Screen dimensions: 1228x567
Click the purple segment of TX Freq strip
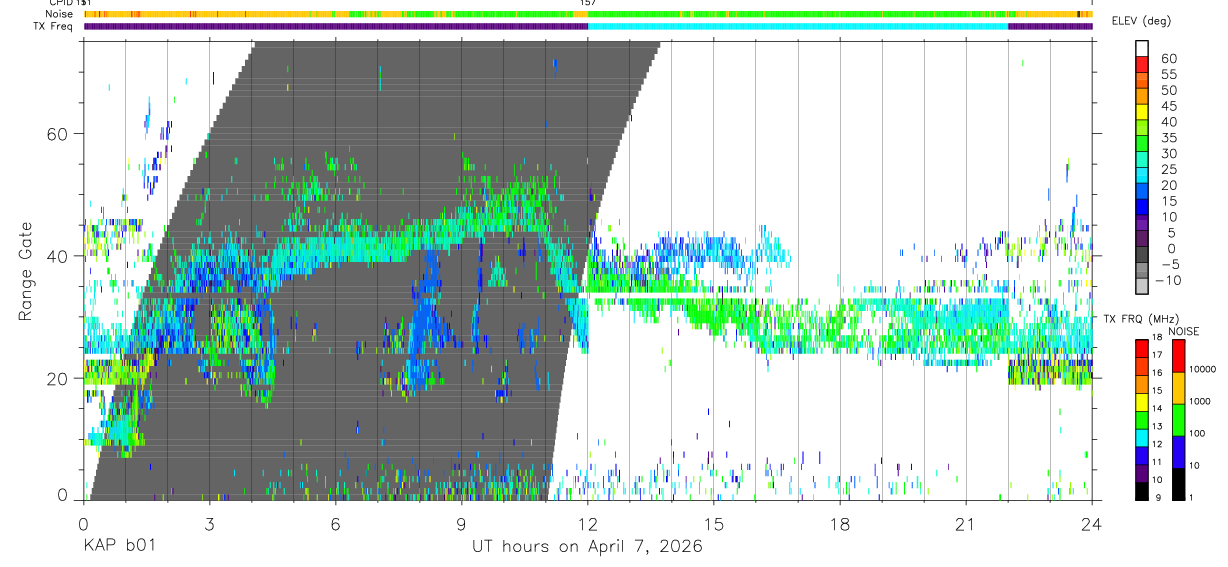pyautogui.click(x=336, y=26)
